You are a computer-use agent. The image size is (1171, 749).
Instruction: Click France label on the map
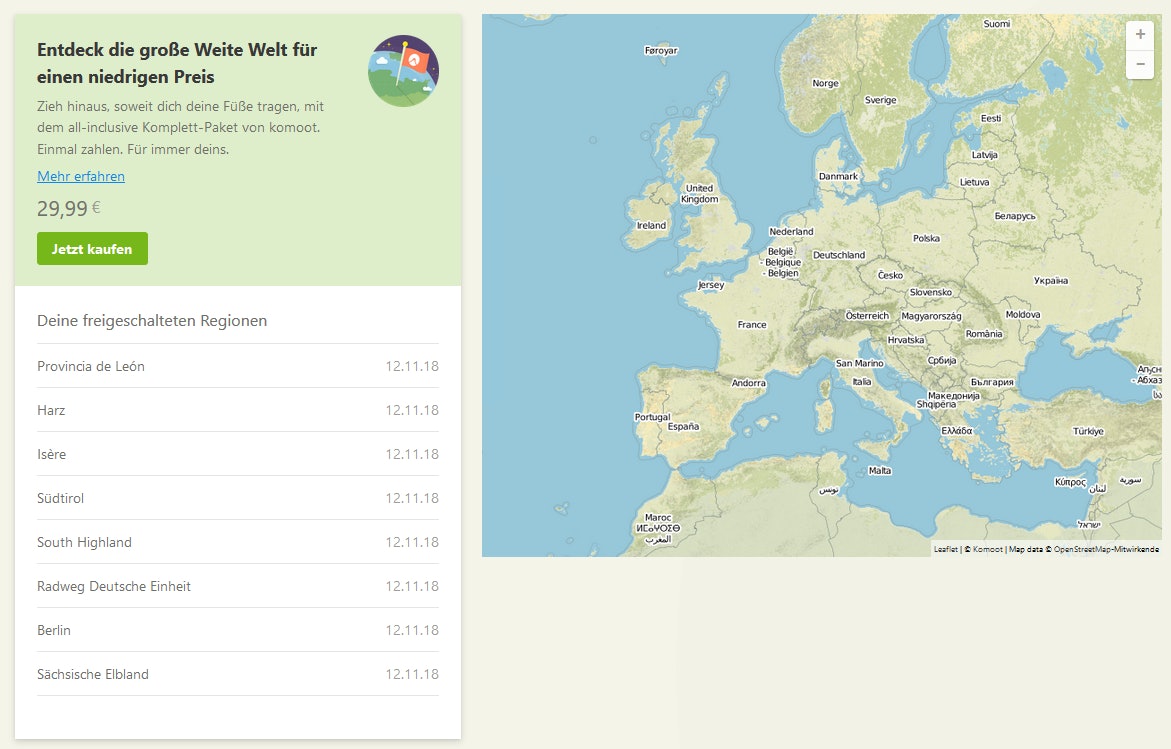coord(752,325)
